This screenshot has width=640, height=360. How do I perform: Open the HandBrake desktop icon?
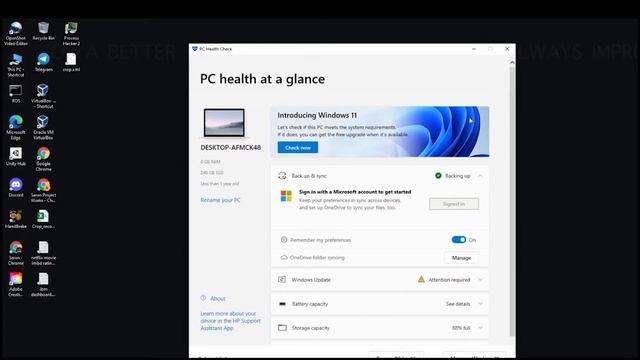[x=16, y=219]
